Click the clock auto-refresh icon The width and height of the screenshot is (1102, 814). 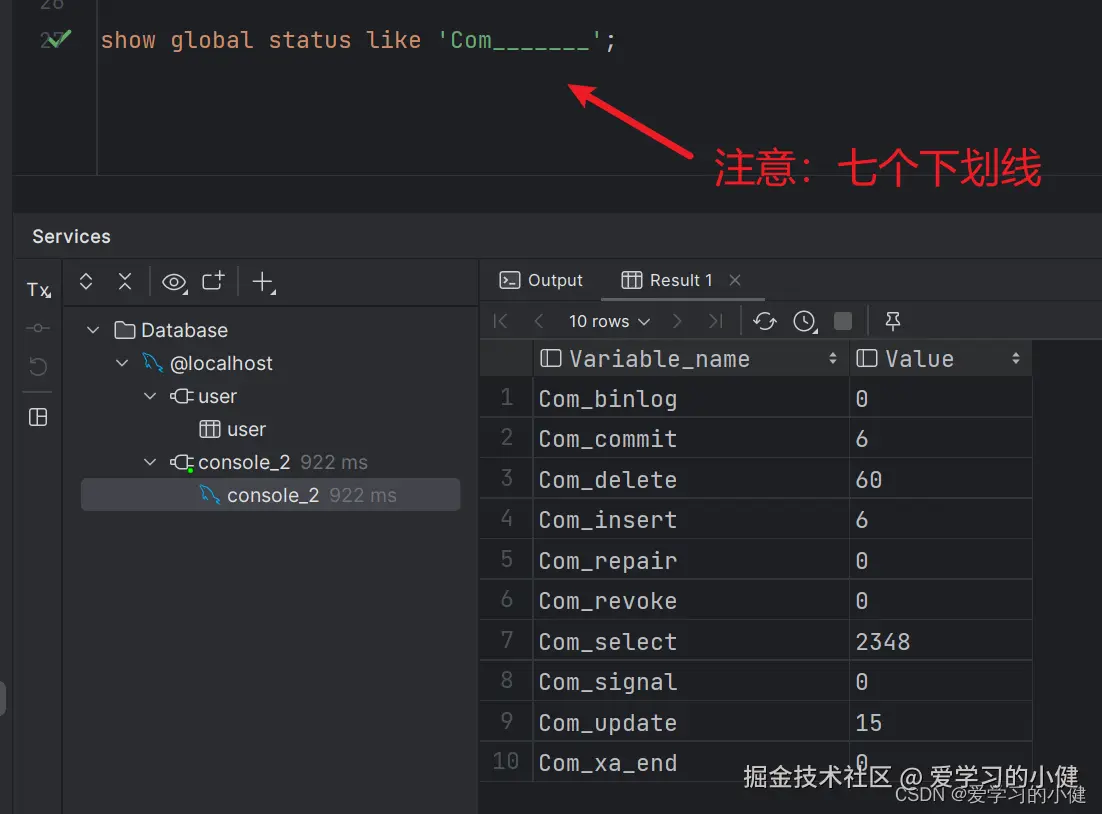pos(805,322)
